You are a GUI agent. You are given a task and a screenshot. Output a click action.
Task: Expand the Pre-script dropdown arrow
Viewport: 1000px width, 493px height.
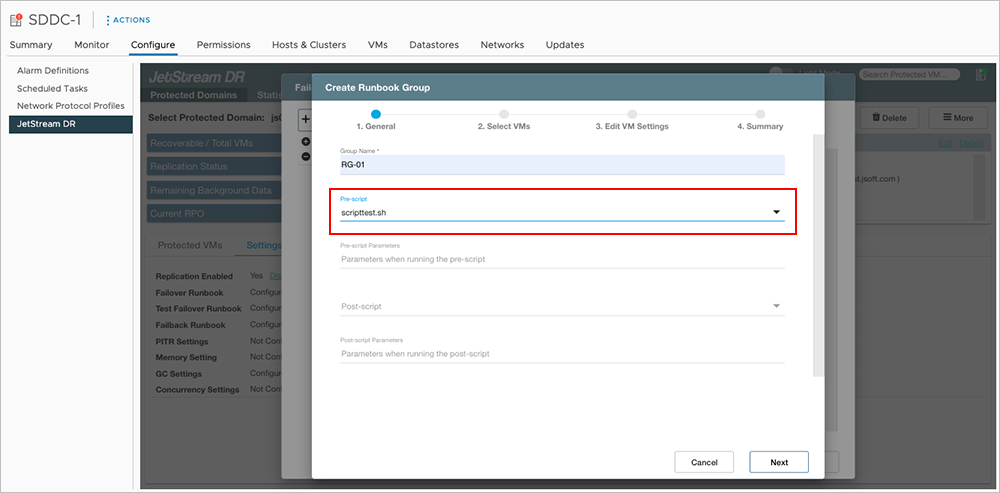pos(776,212)
